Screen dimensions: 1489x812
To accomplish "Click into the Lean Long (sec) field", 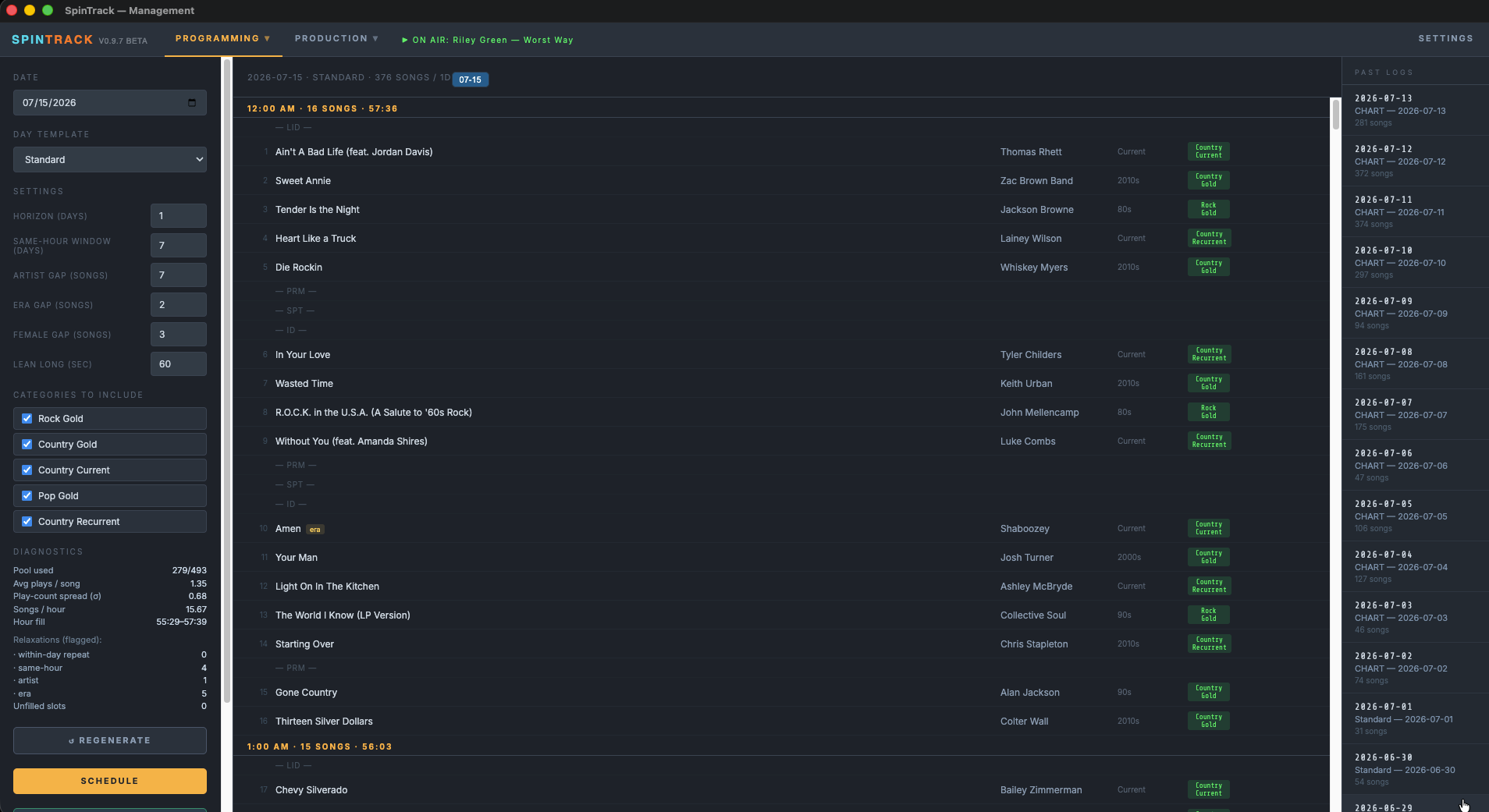I will click(x=179, y=364).
